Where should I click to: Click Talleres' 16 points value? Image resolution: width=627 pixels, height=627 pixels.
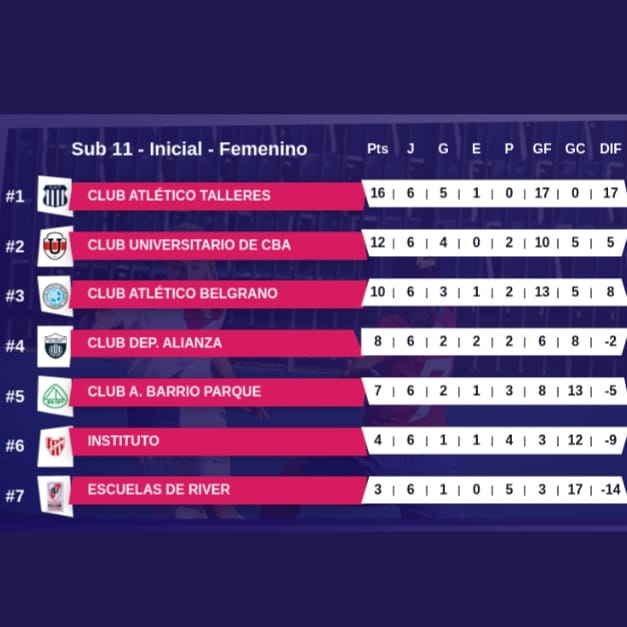(377, 195)
